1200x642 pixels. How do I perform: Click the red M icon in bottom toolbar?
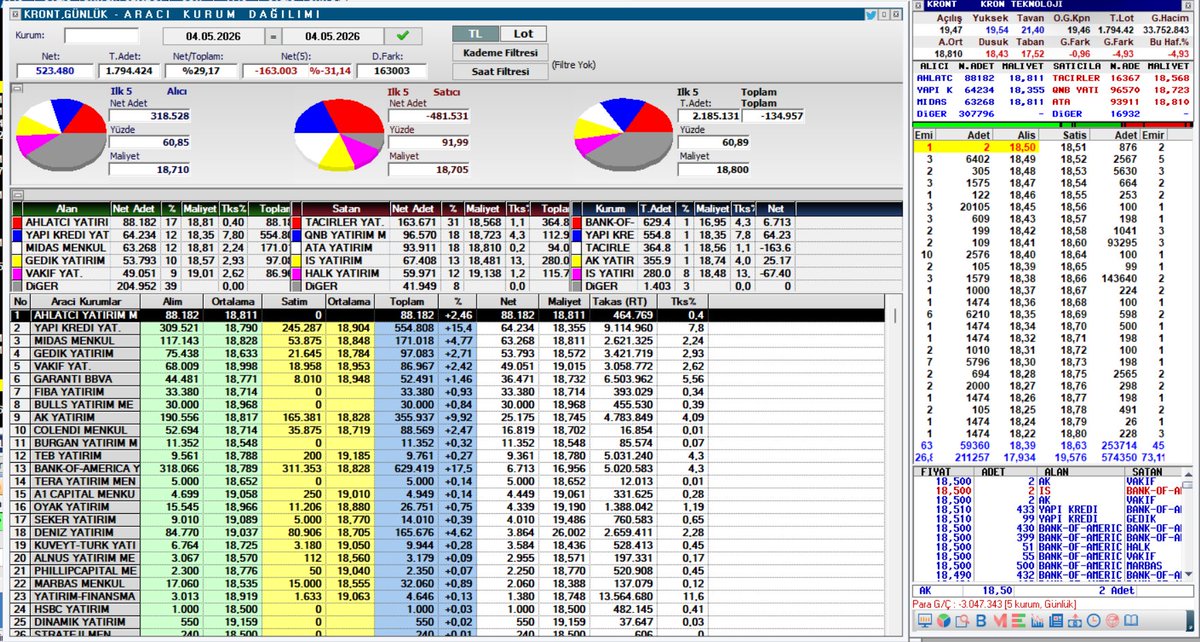(x=1000, y=621)
